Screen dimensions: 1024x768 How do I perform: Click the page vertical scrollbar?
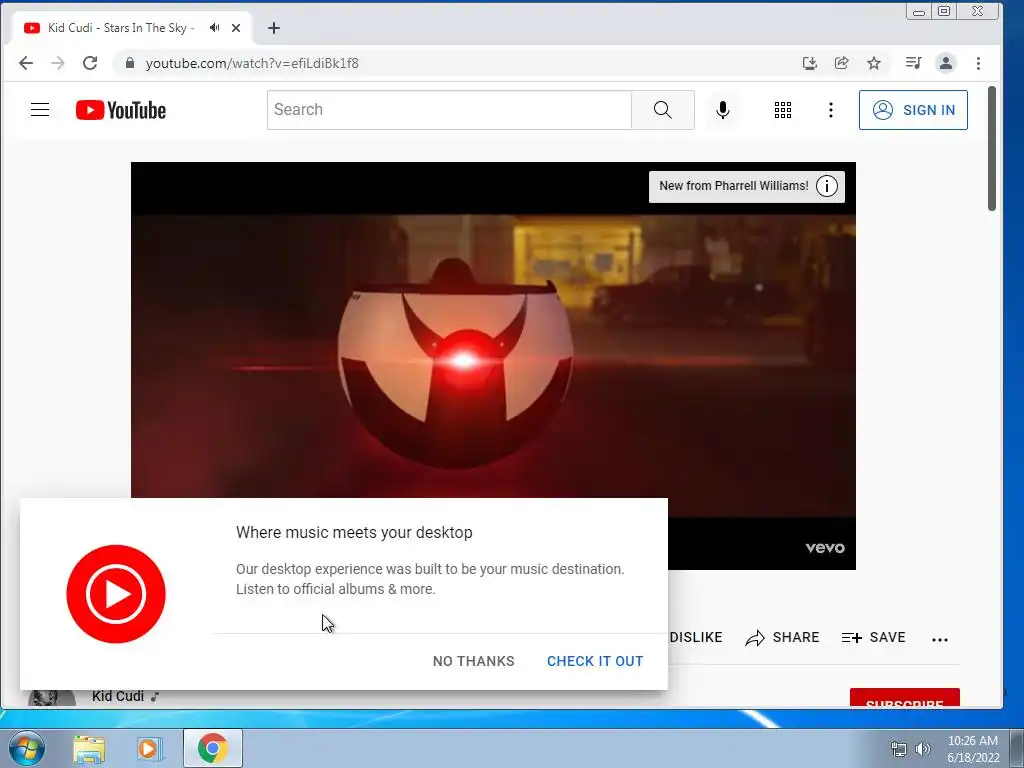992,148
